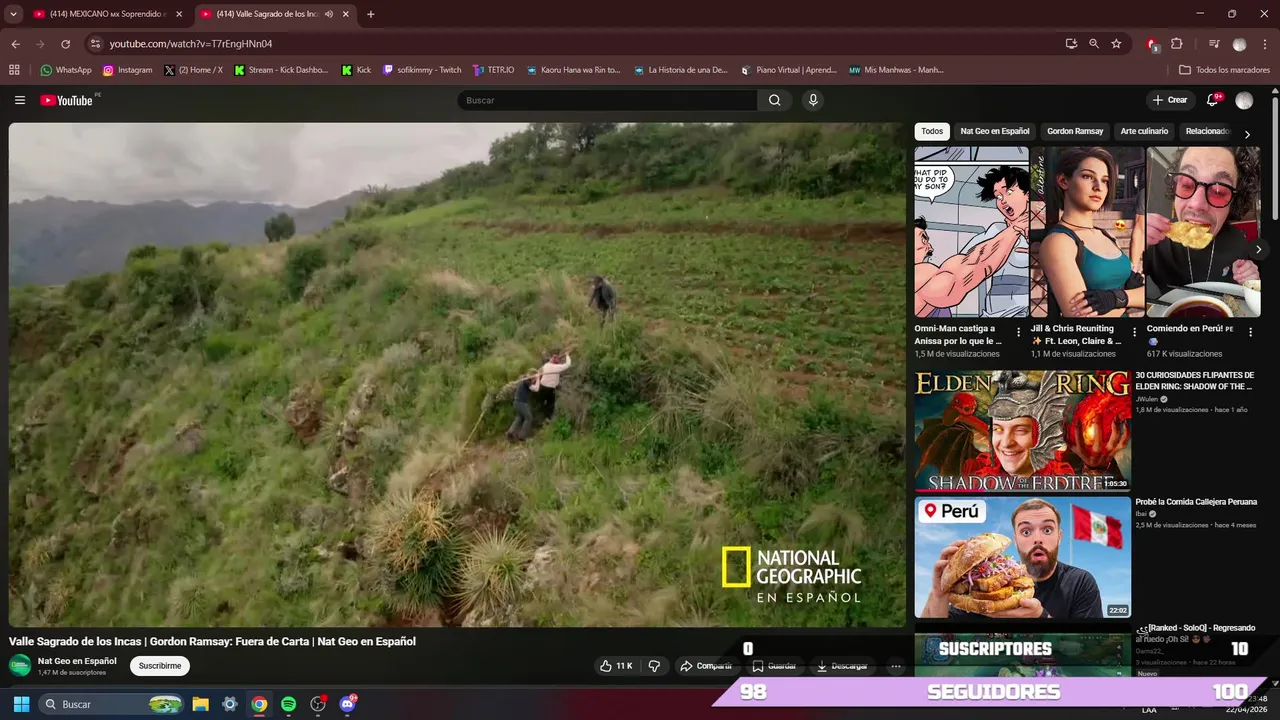Open the new tab plus button
Screen dimensions: 1280x720
click(370, 14)
